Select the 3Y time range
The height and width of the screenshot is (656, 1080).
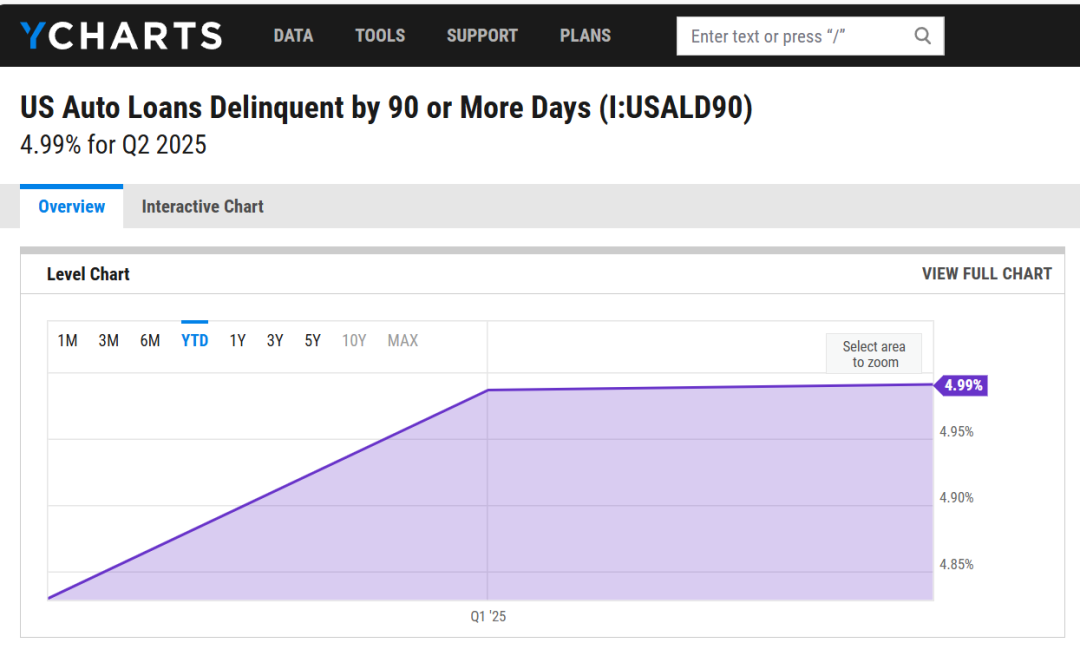(x=275, y=341)
